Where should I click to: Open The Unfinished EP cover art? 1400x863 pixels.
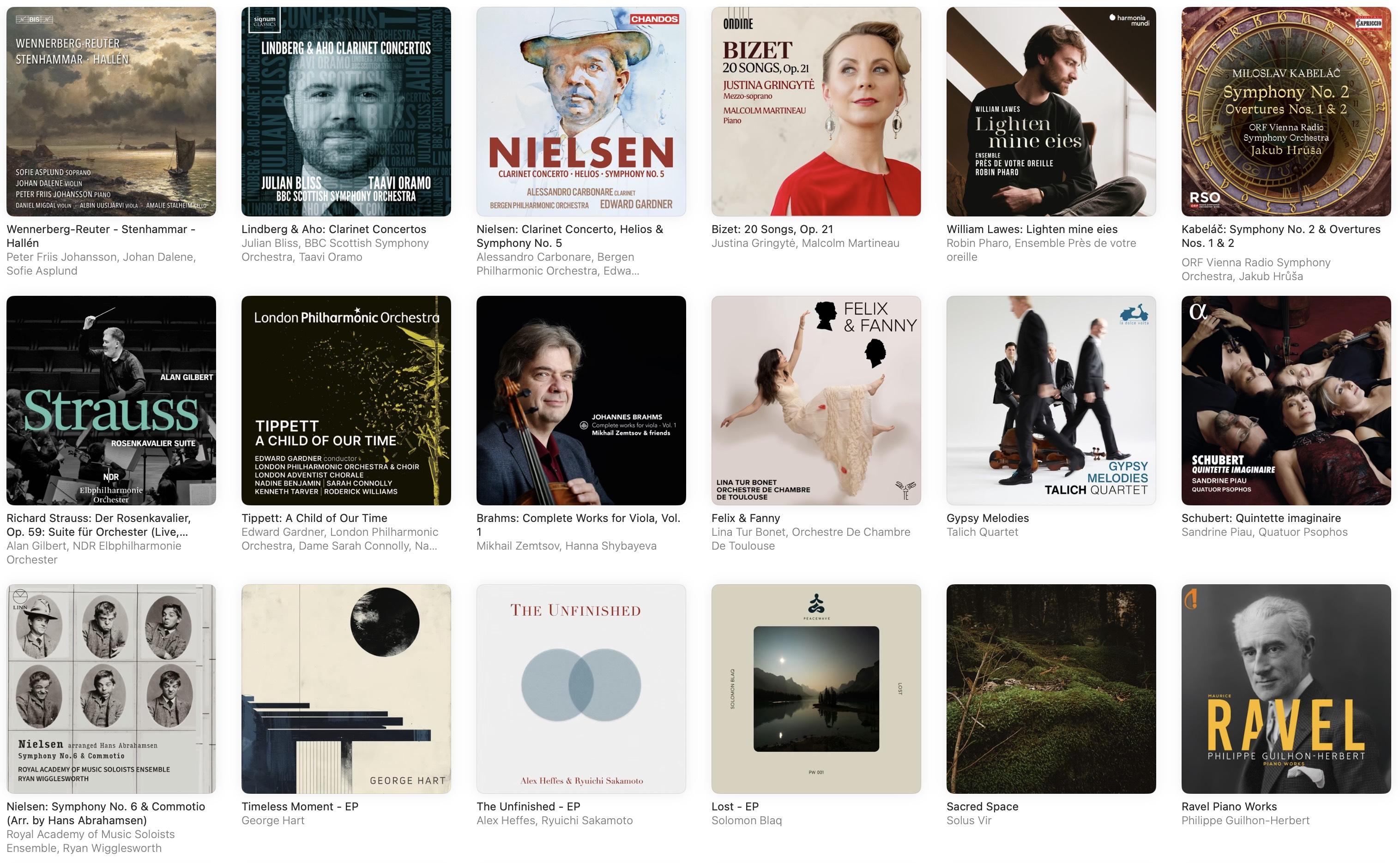581,689
